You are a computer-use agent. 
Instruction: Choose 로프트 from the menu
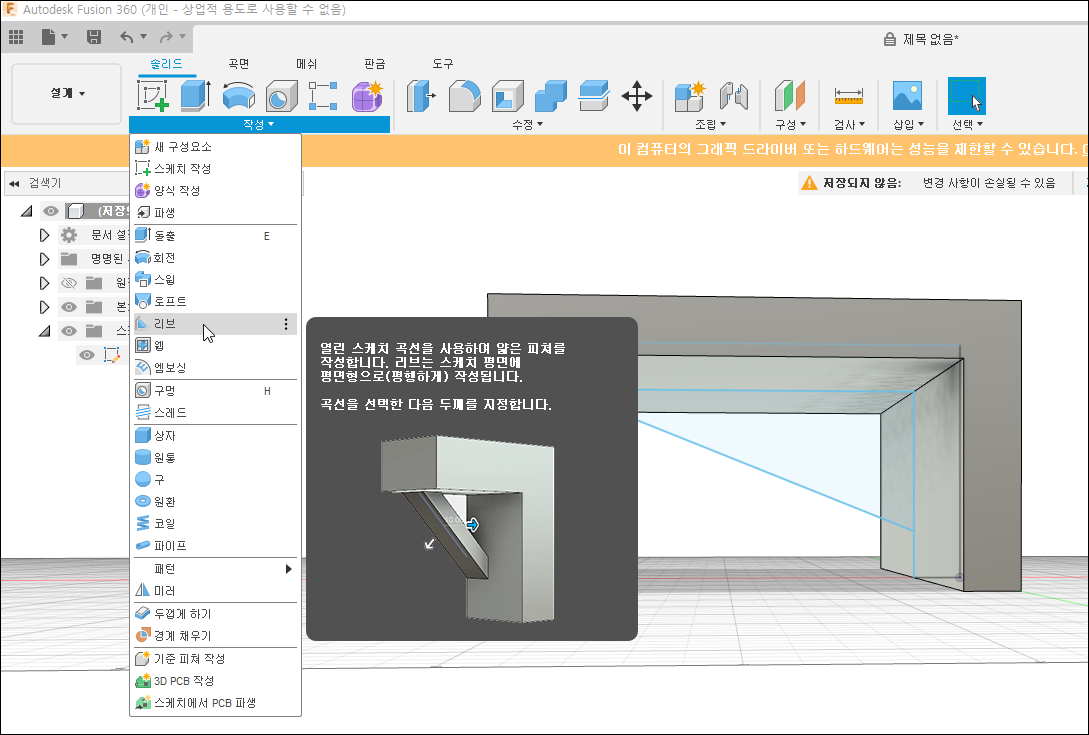215,302
